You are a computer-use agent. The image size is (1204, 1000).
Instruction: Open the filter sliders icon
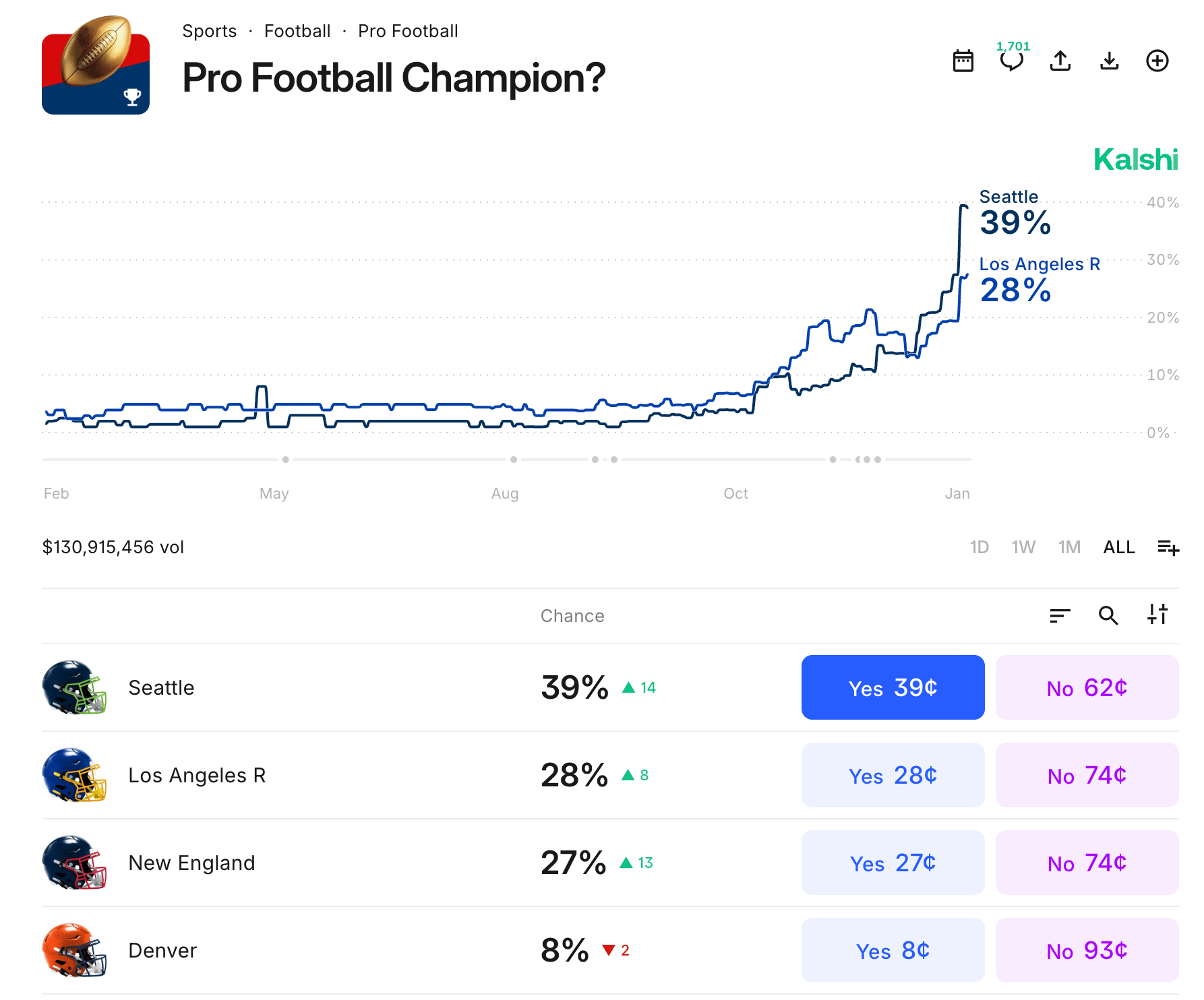coord(1157,614)
